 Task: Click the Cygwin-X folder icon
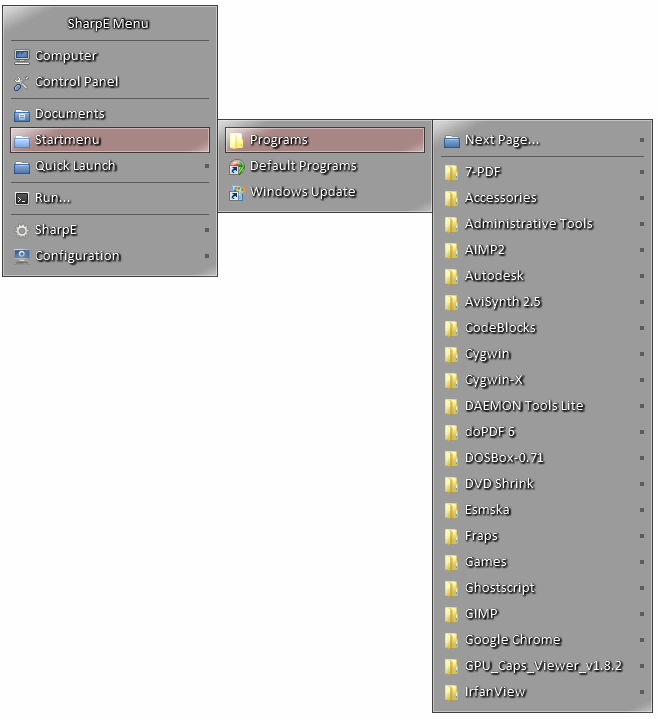pos(451,381)
